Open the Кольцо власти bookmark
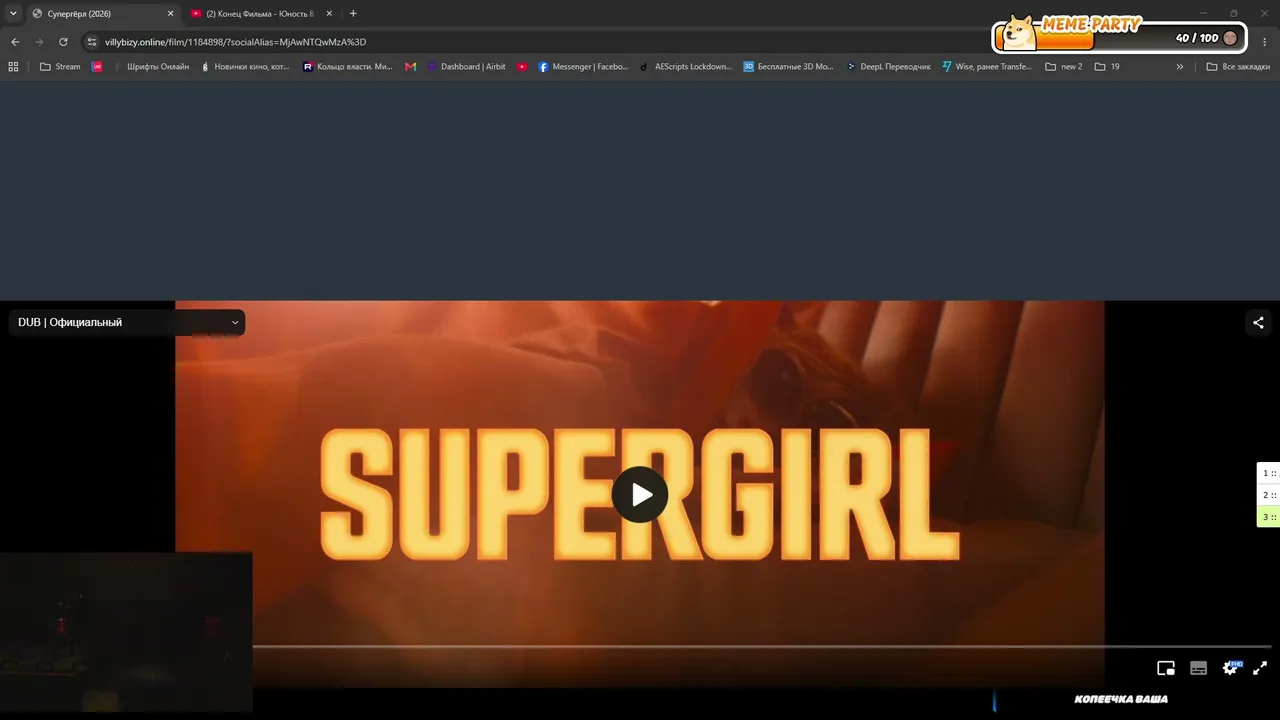 (348, 67)
